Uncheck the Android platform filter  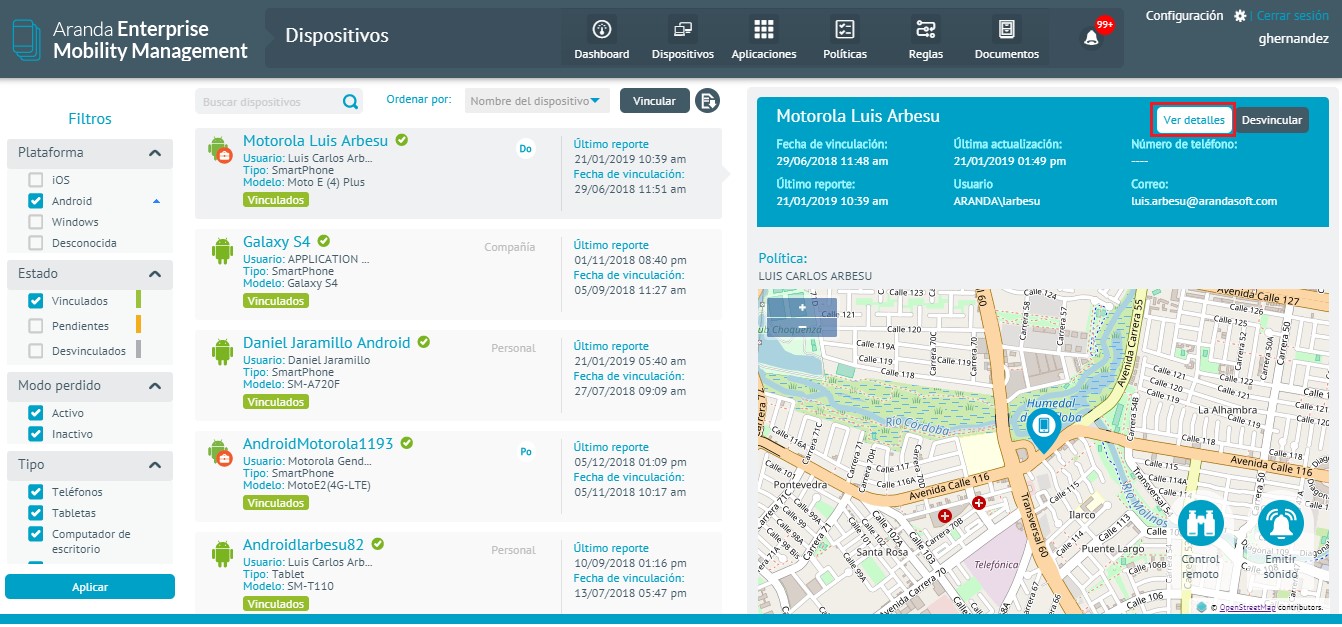(x=36, y=201)
